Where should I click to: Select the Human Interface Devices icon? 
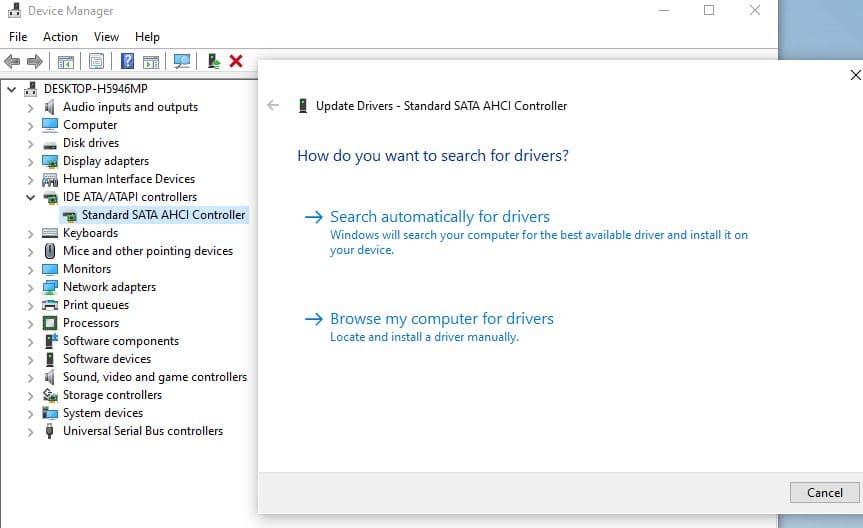[x=50, y=179]
